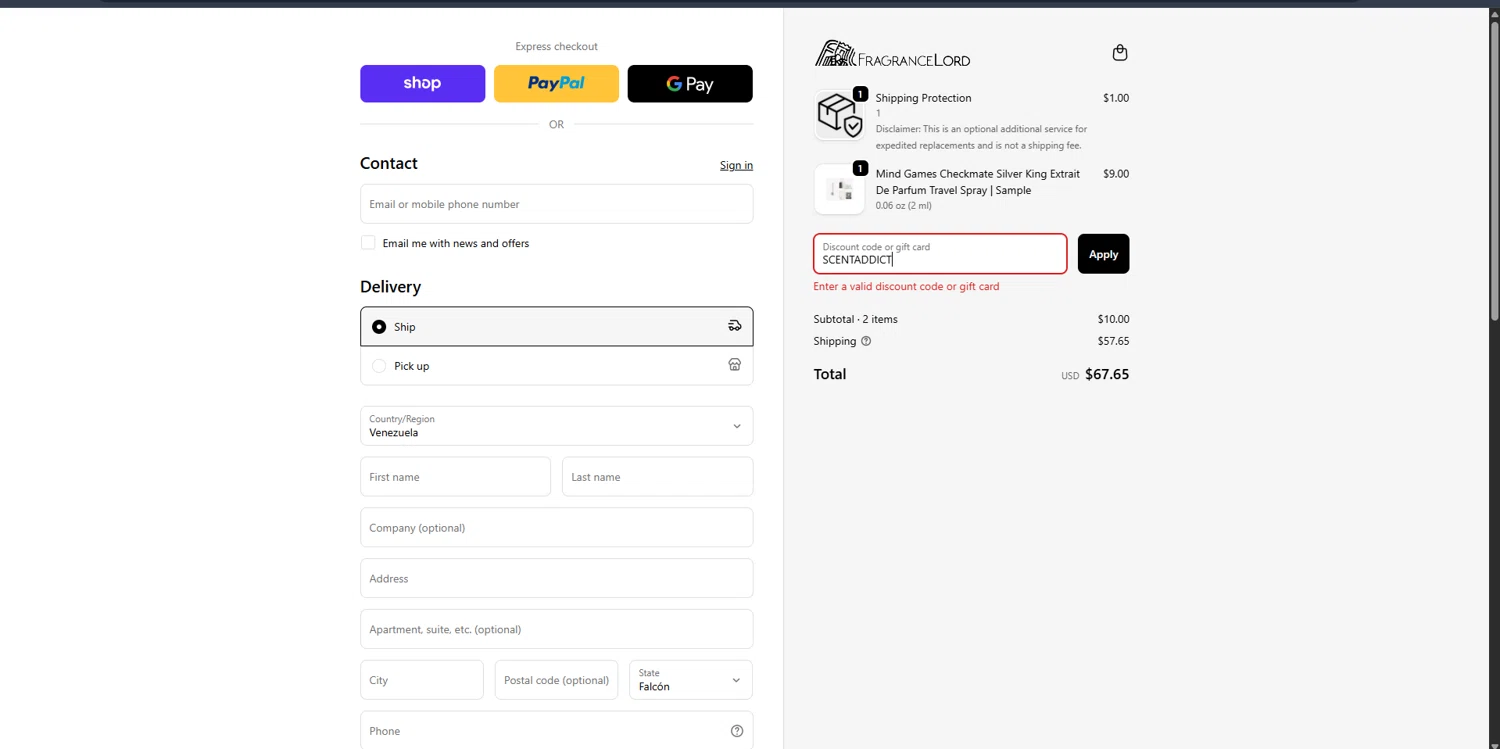Focus the Company (optional) field
Viewport: 1500px width, 749px height.
[x=556, y=528]
